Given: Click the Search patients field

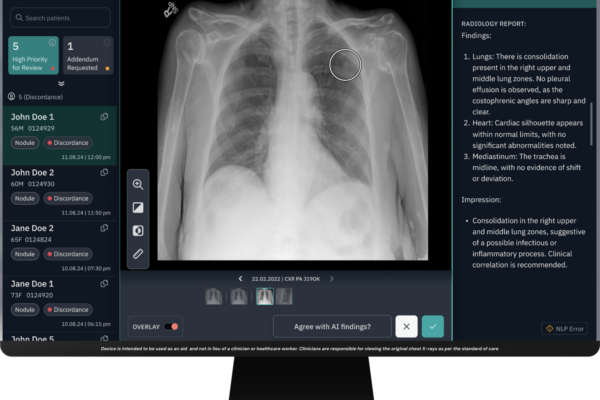Looking at the screenshot, I should pyautogui.click(x=59, y=18).
